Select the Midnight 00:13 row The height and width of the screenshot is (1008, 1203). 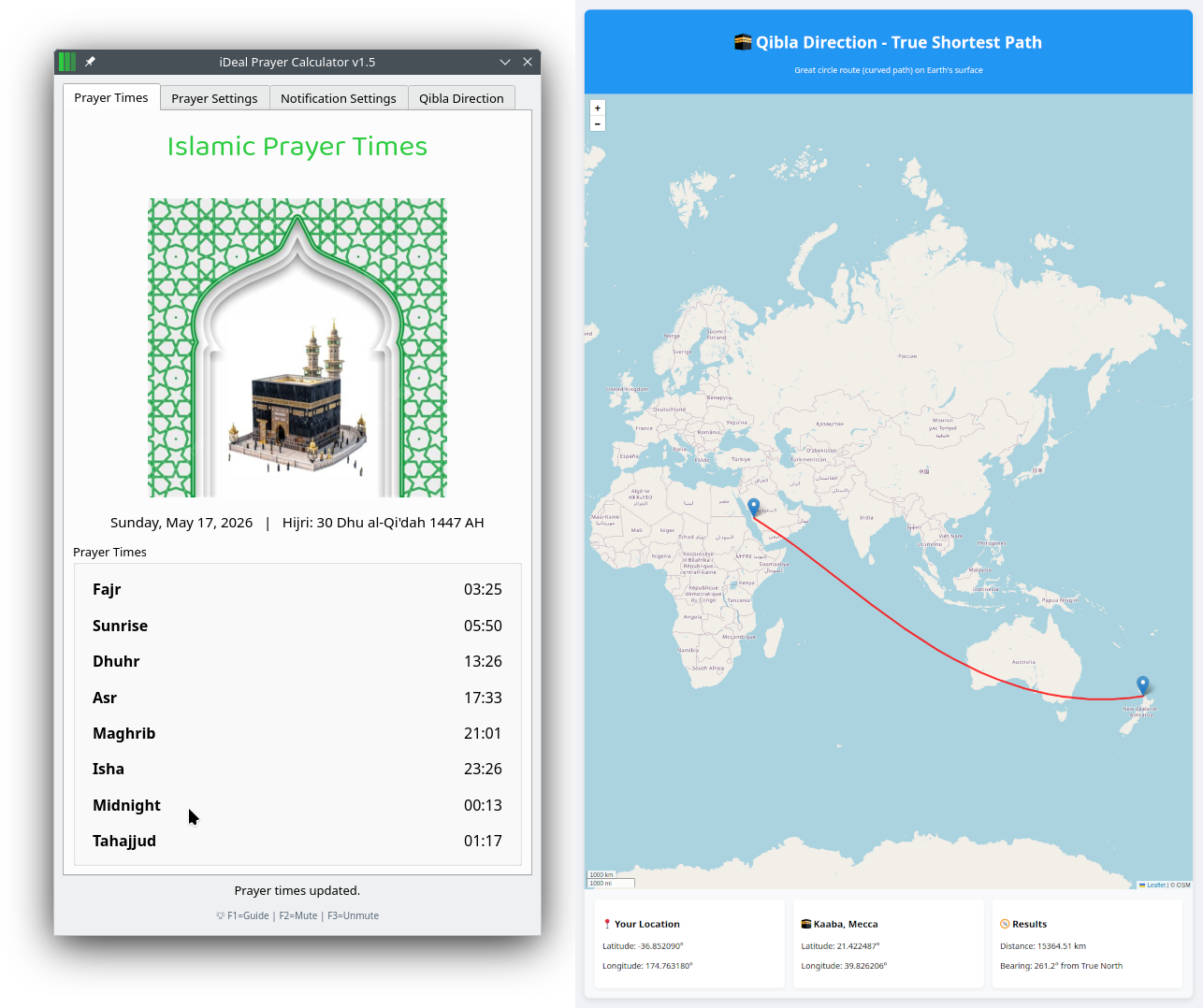tap(297, 805)
